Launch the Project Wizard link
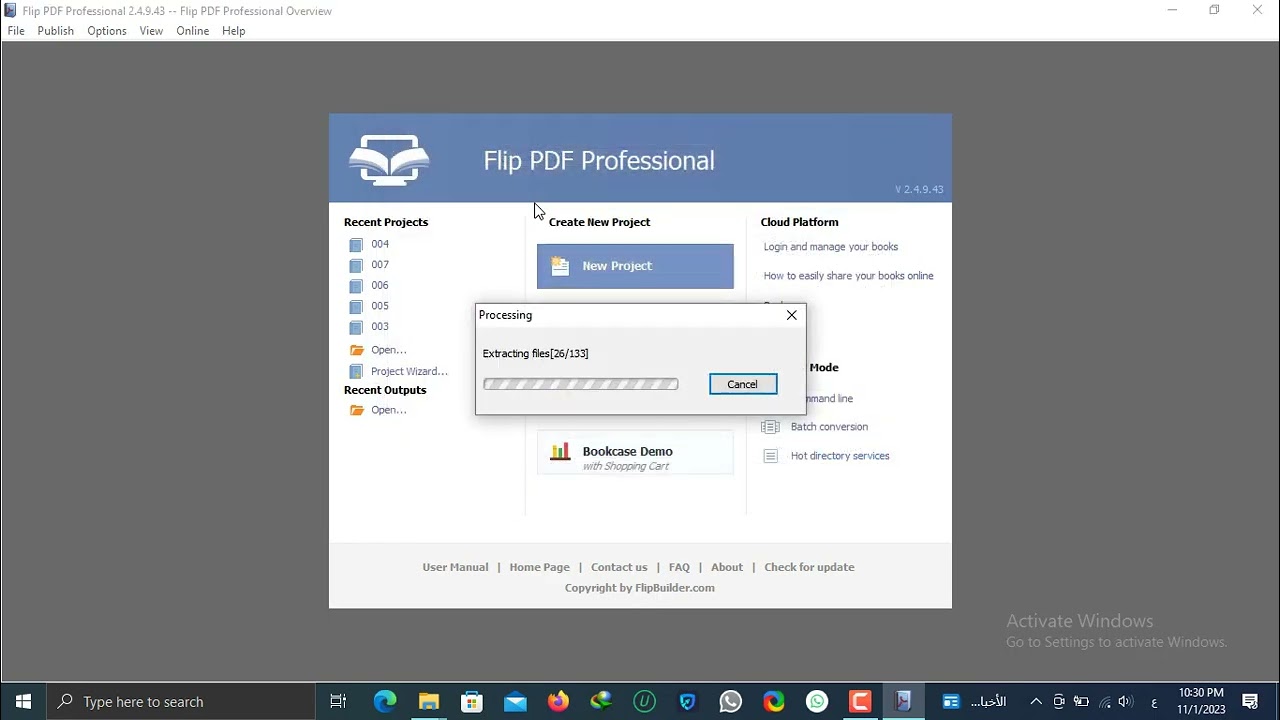The width and height of the screenshot is (1280, 720). (x=409, y=371)
